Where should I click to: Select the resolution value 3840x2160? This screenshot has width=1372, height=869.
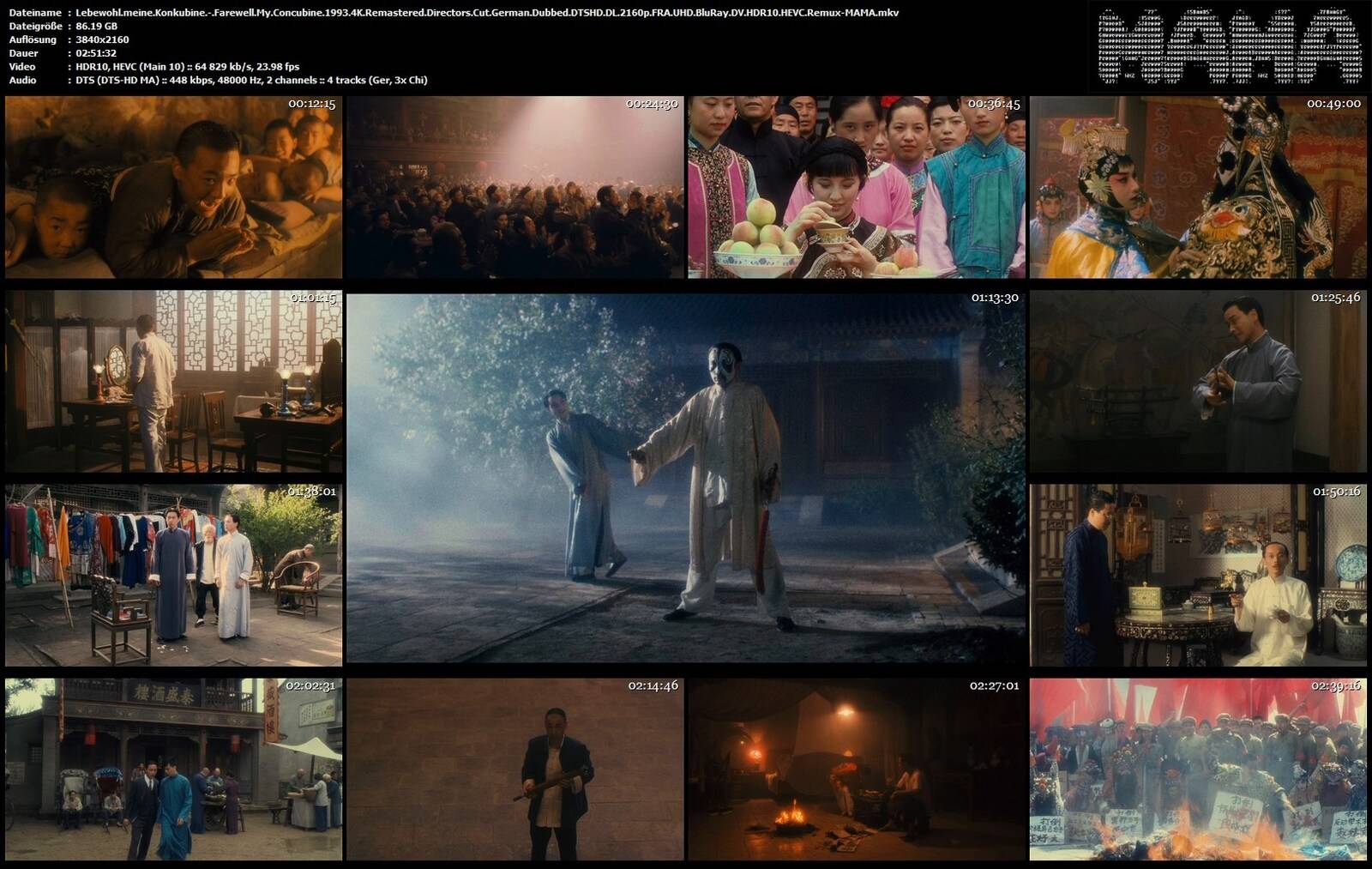pyautogui.click(x=102, y=39)
